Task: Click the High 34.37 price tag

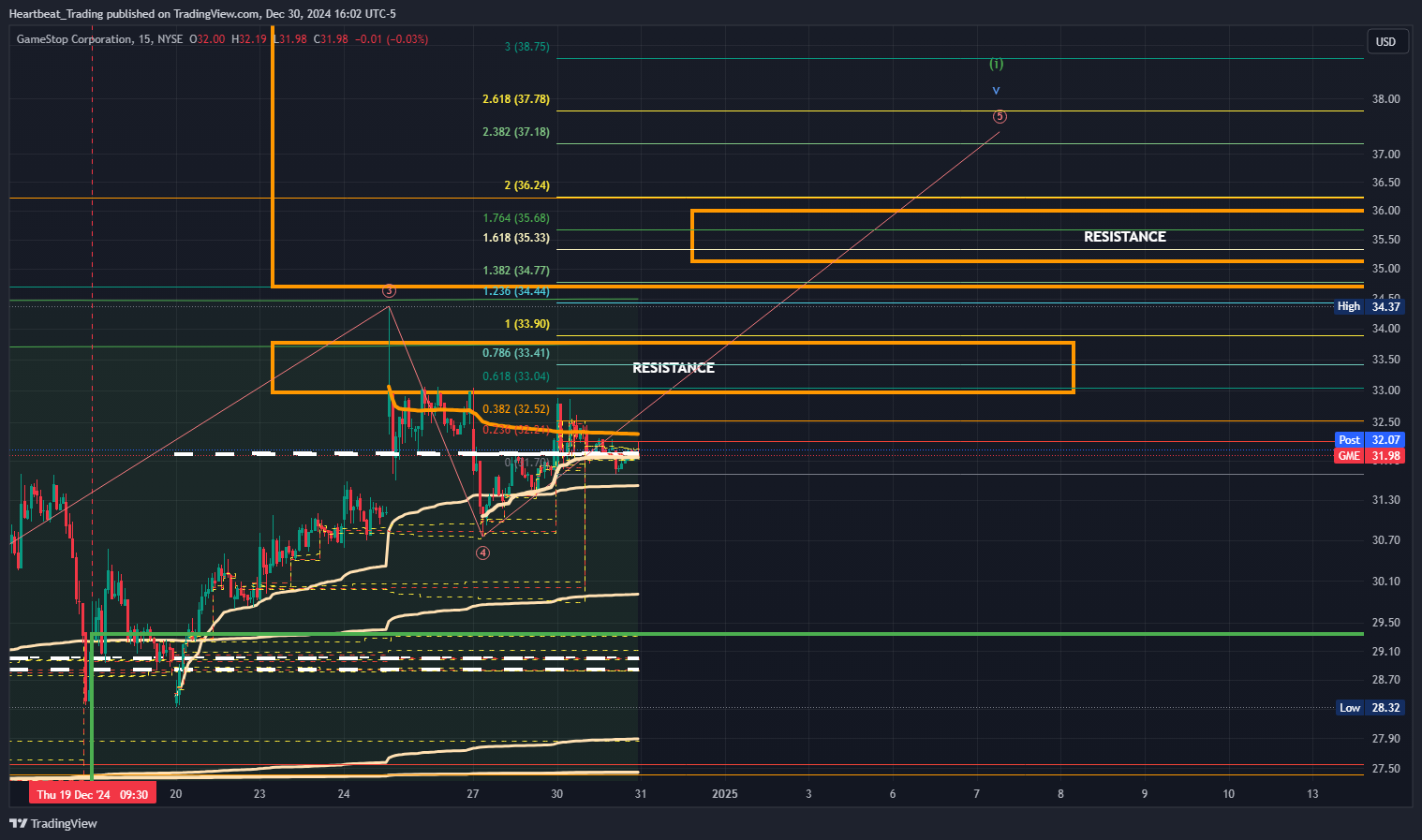Action: (1370, 306)
